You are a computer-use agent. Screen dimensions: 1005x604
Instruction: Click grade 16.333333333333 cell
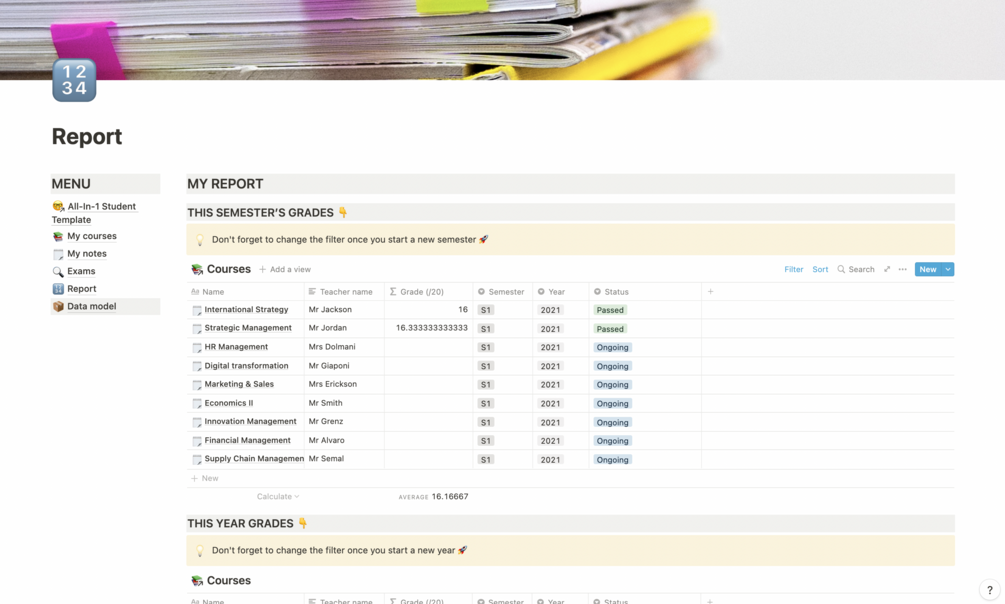[428, 328]
